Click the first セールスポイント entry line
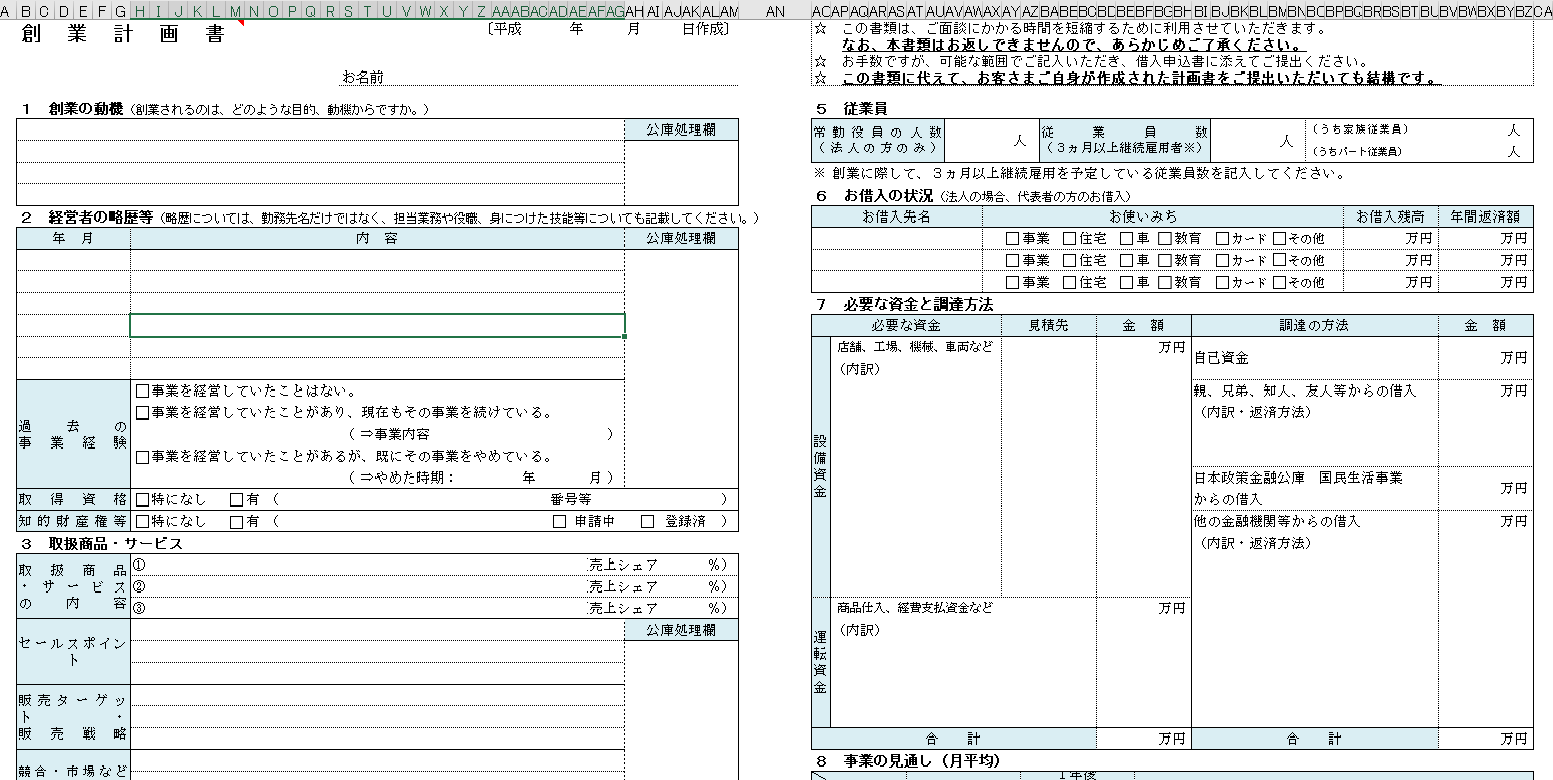Viewport: 1553px width, 780px height. [376, 630]
